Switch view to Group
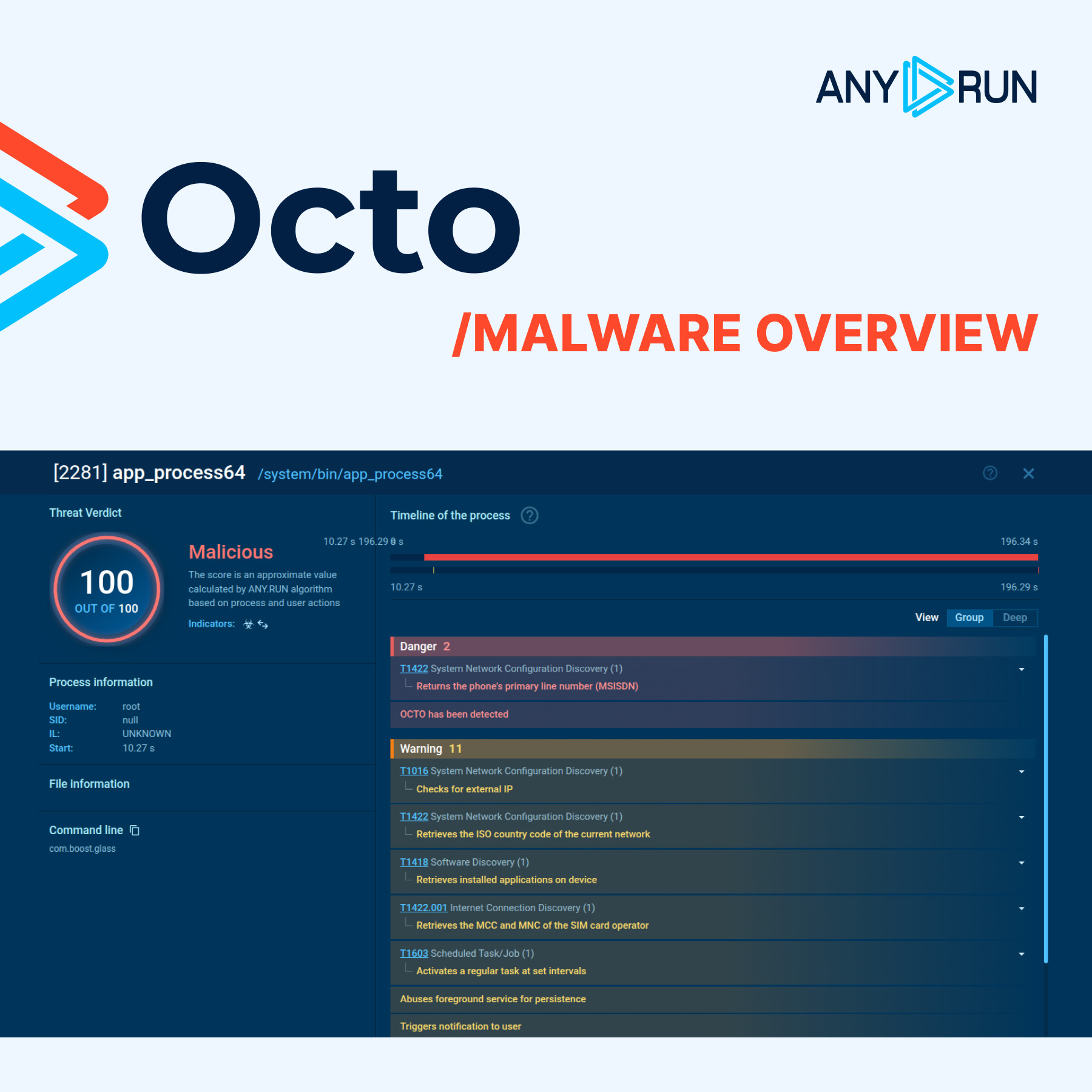 click(969, 618)
